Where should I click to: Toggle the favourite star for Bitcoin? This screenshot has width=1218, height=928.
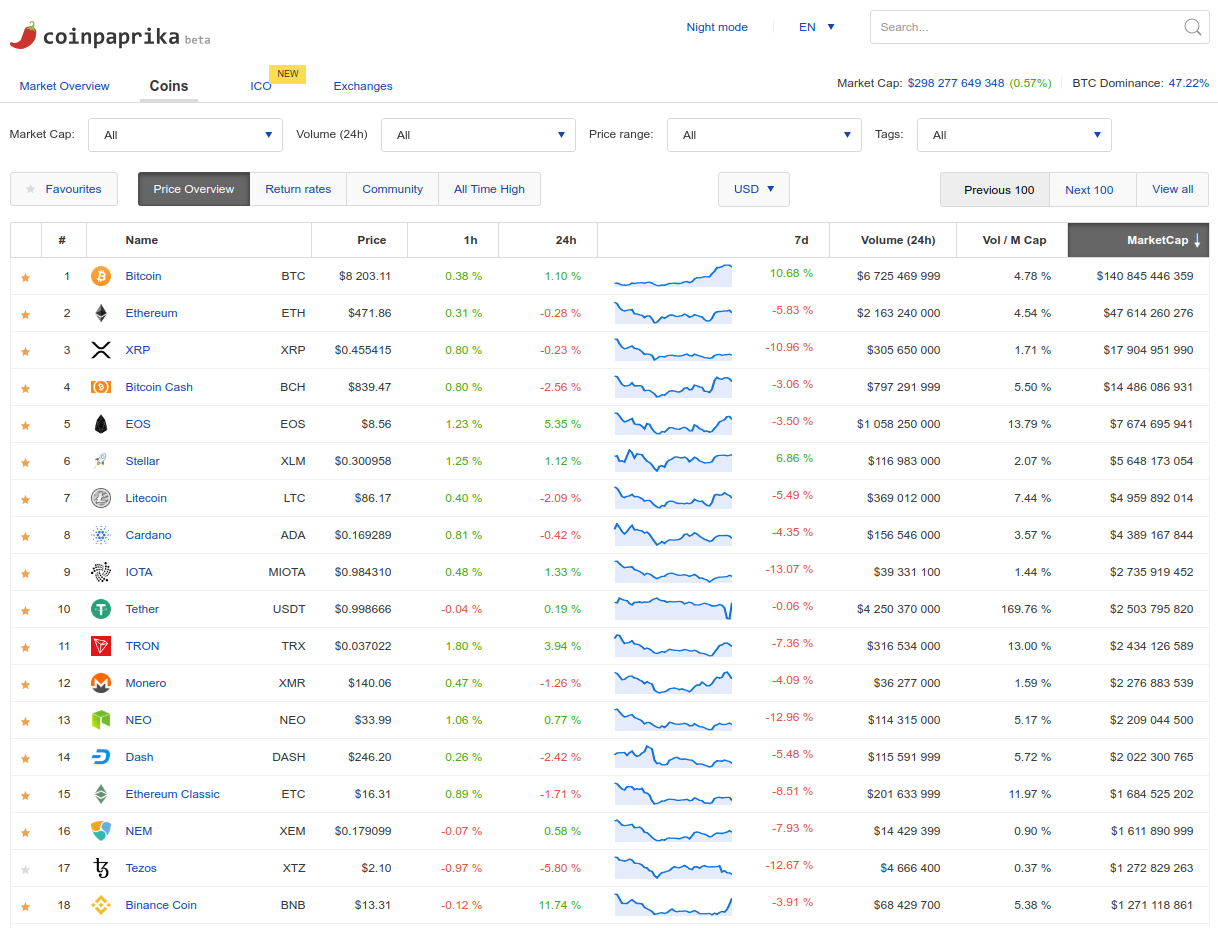coord(25,276)
